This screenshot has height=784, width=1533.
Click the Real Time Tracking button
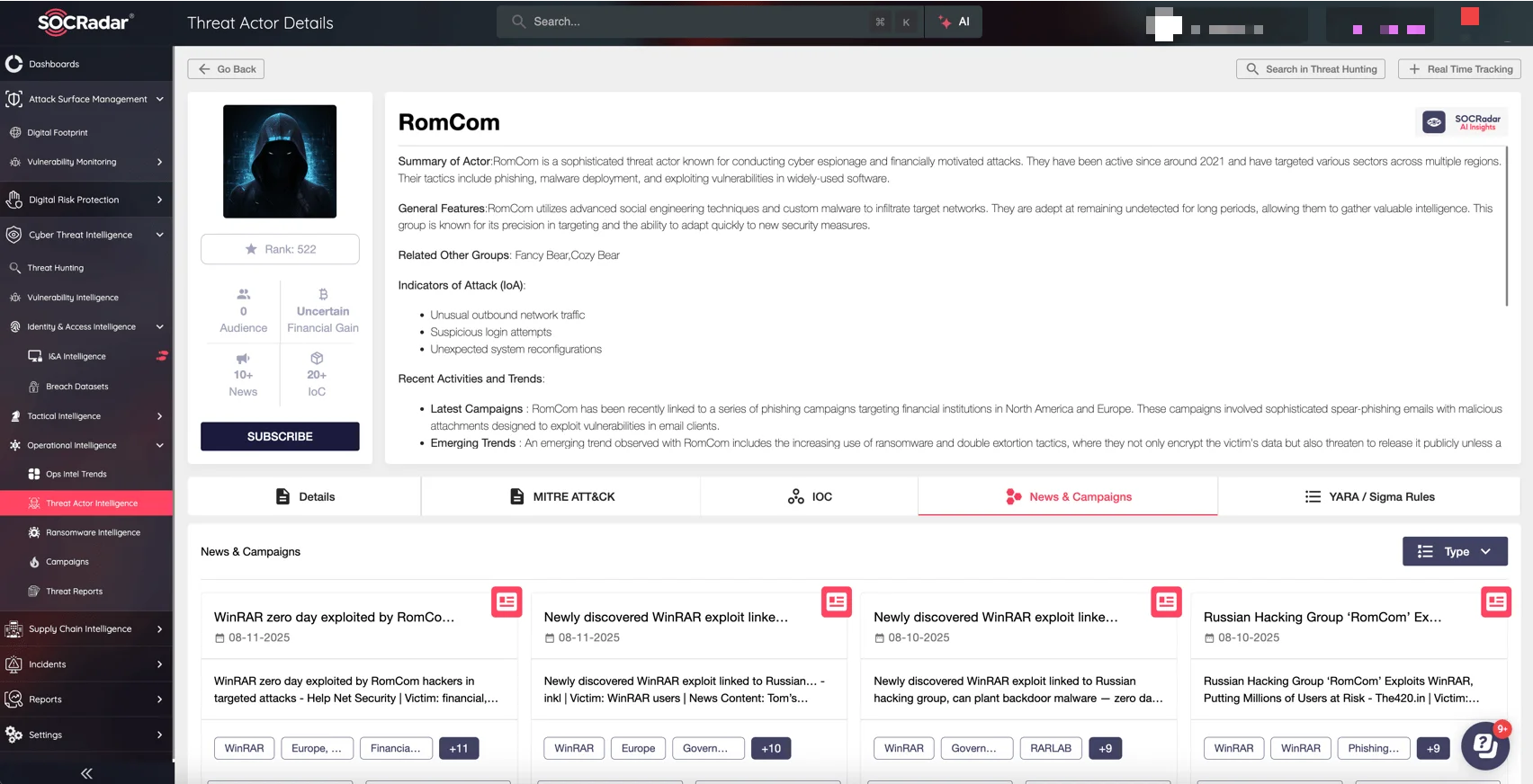pos(1459,69)
